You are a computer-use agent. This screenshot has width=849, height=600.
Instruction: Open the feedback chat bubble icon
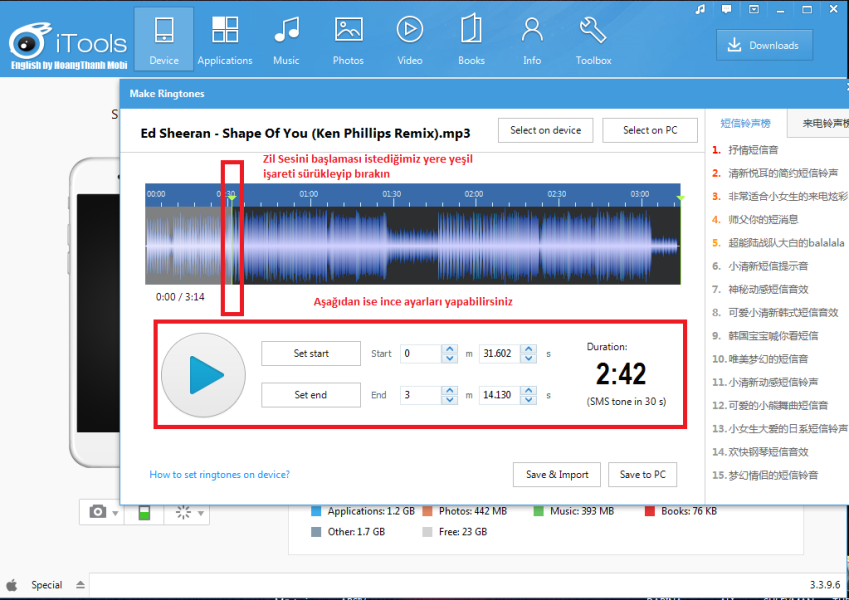pos(727,9)
